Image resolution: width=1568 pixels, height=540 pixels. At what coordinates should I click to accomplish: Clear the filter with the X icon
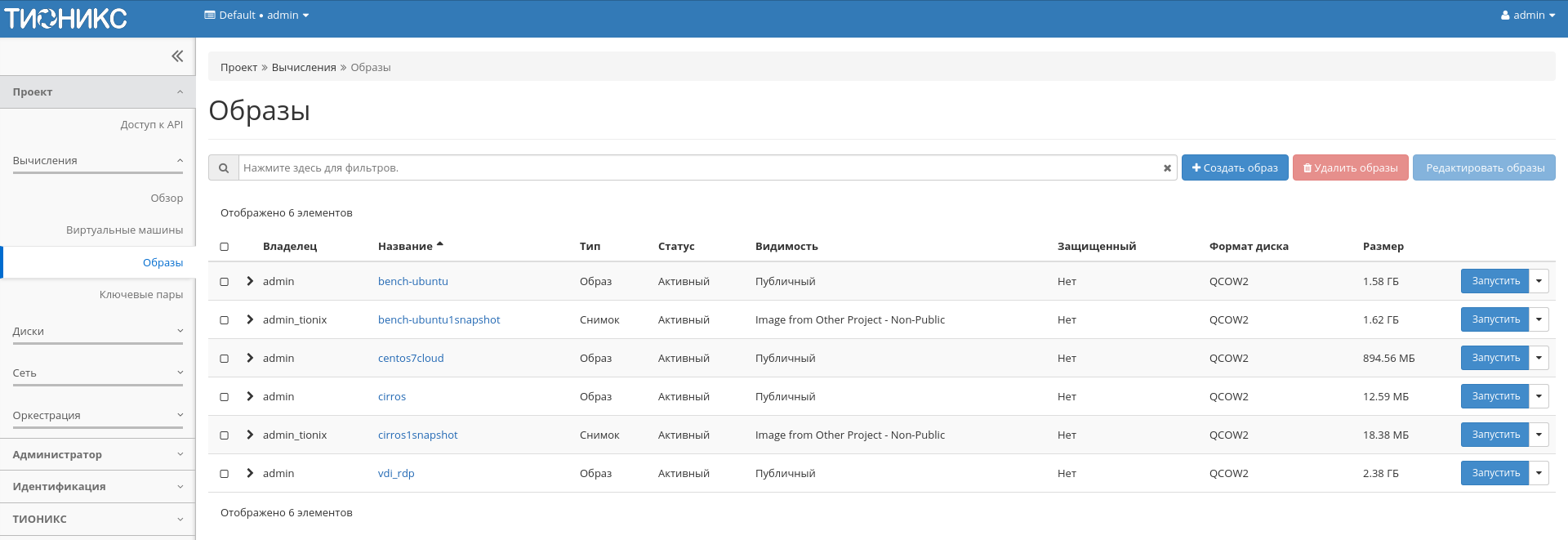[1167, 168]
